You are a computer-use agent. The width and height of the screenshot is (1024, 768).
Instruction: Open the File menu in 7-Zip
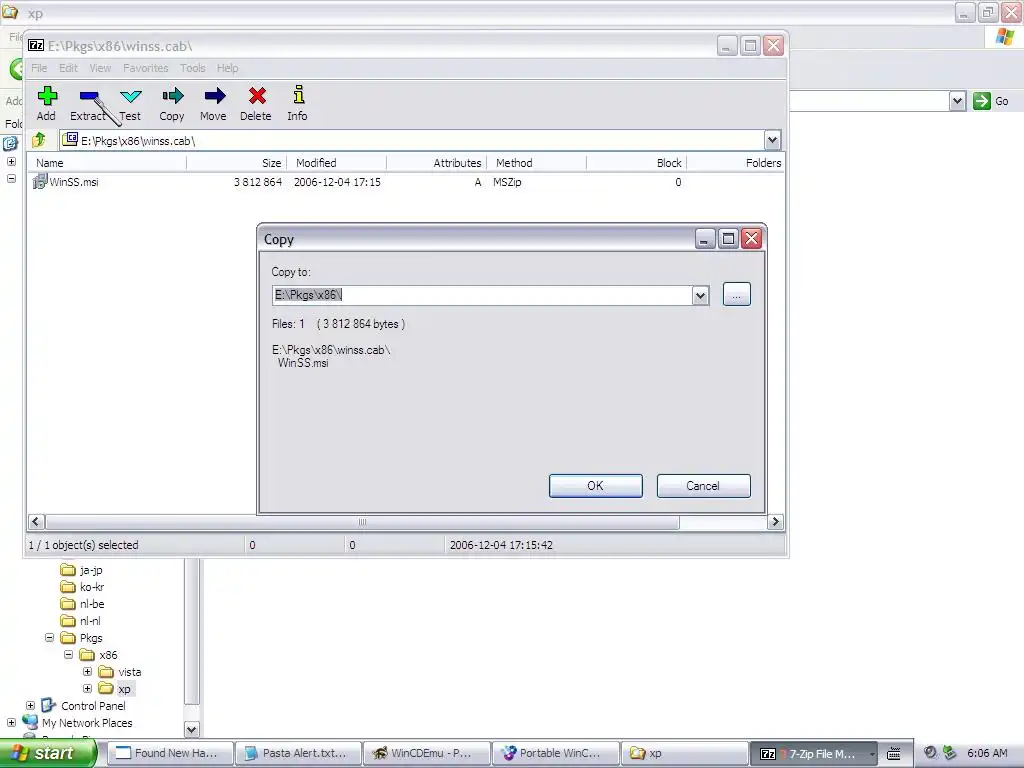coord(39,68)
